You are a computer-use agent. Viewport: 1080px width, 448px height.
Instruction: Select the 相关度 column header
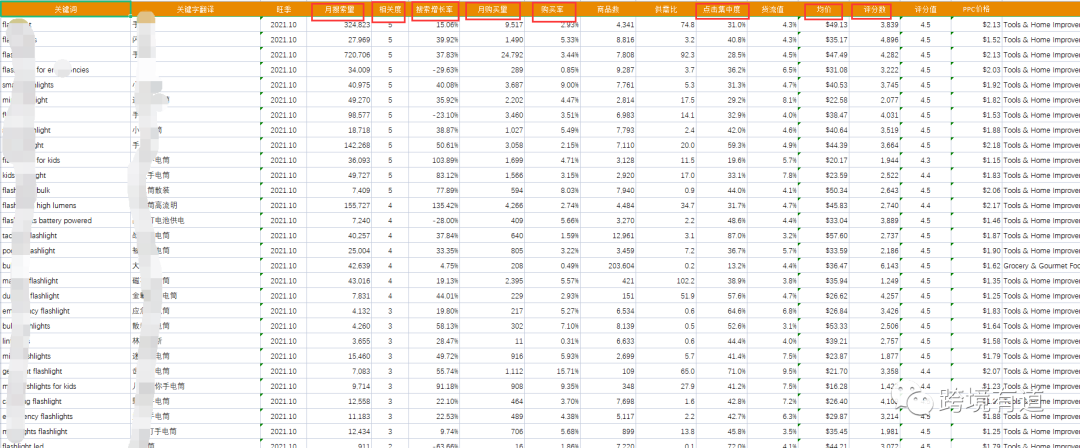click(391, 10)
